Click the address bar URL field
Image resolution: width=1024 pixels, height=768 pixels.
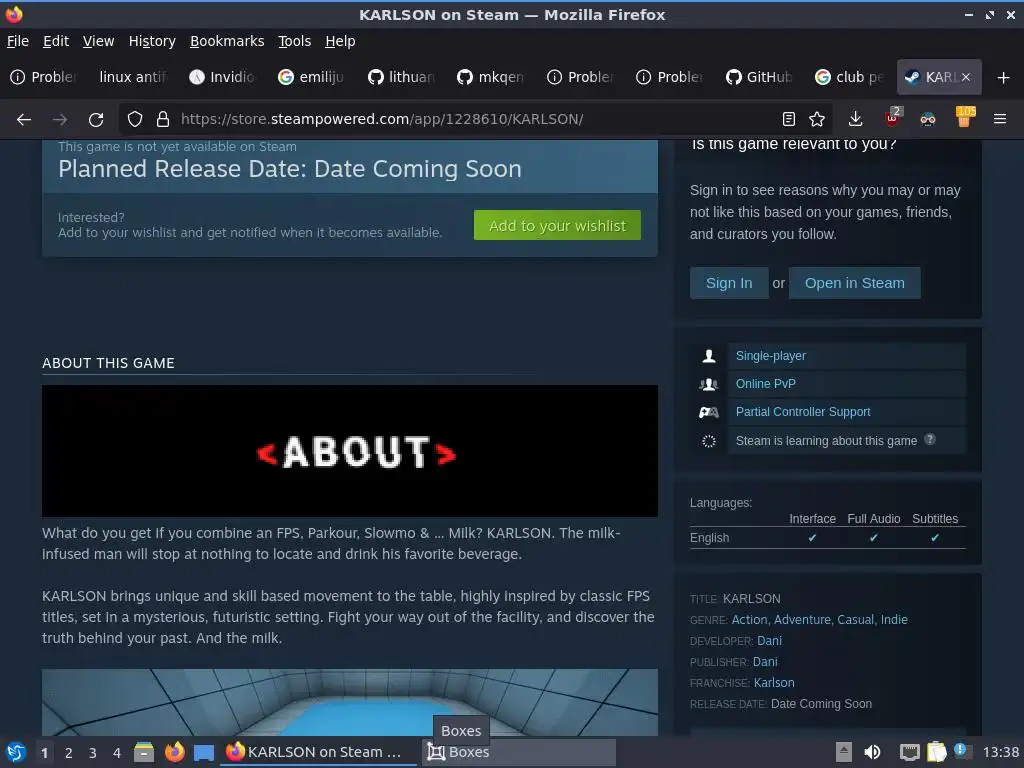(x=473, y=119)
